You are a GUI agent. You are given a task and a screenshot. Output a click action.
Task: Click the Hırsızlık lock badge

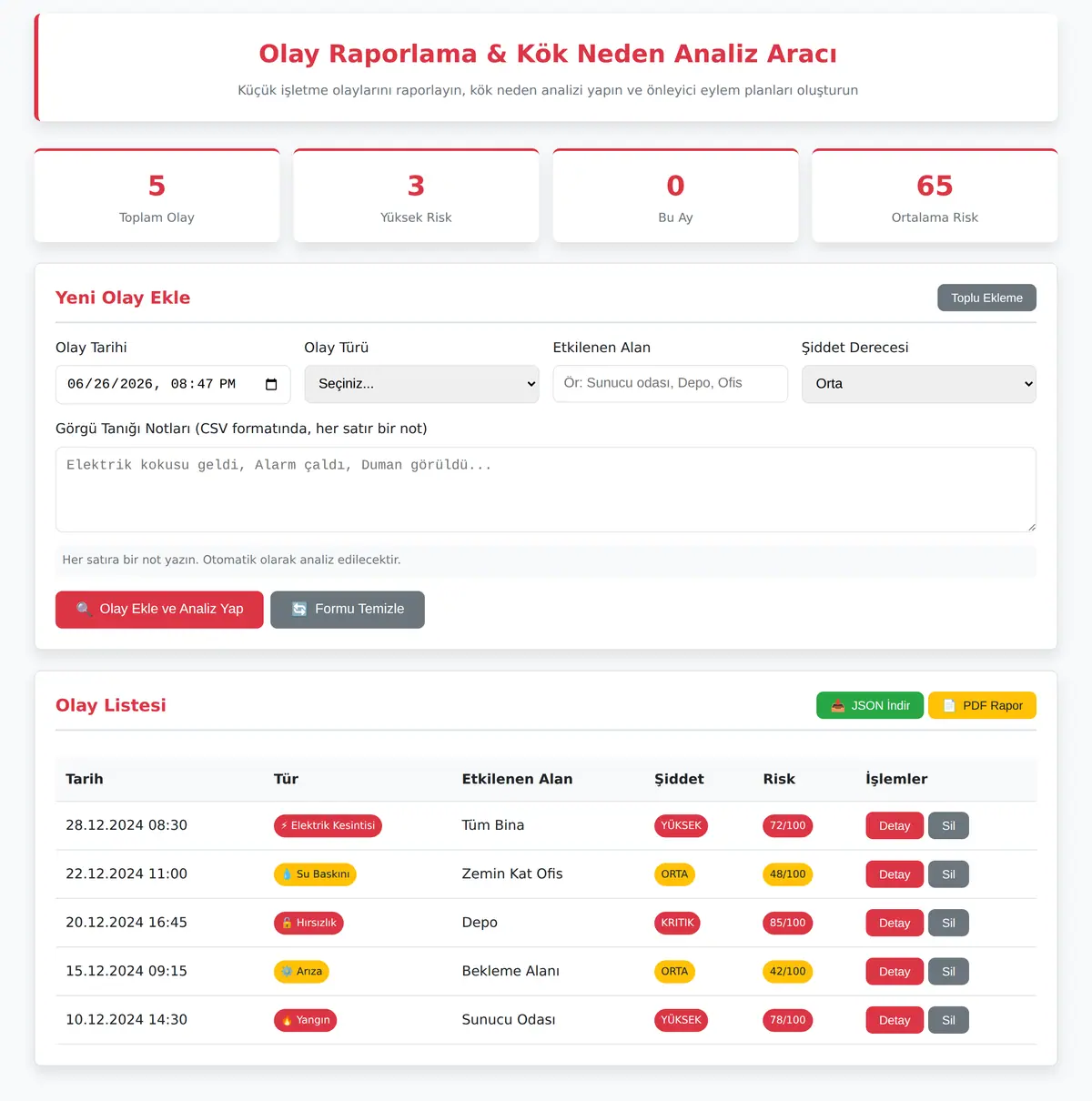point(308,923)
